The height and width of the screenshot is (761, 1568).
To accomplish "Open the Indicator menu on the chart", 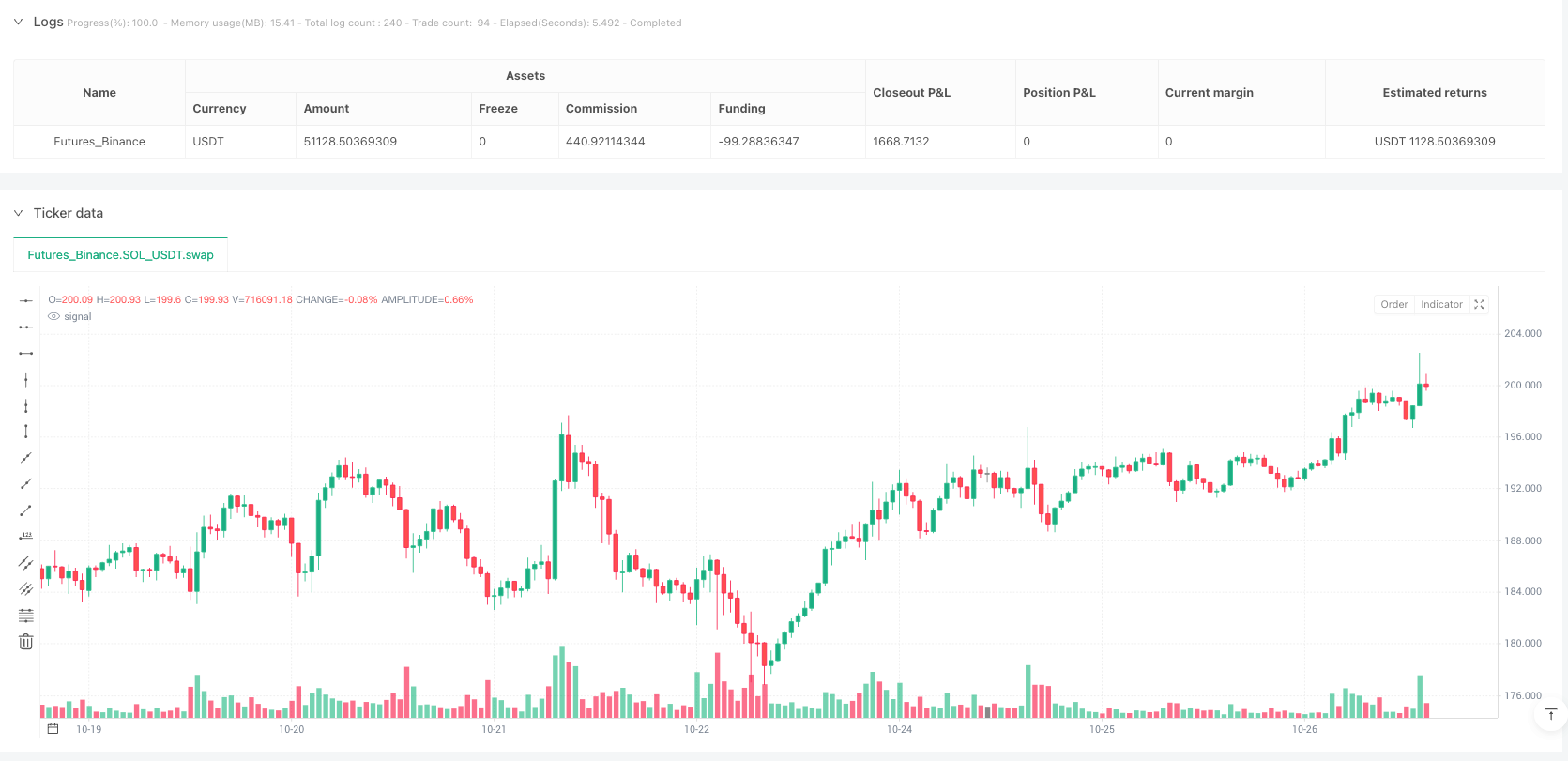I will [x=1440, y=304].
